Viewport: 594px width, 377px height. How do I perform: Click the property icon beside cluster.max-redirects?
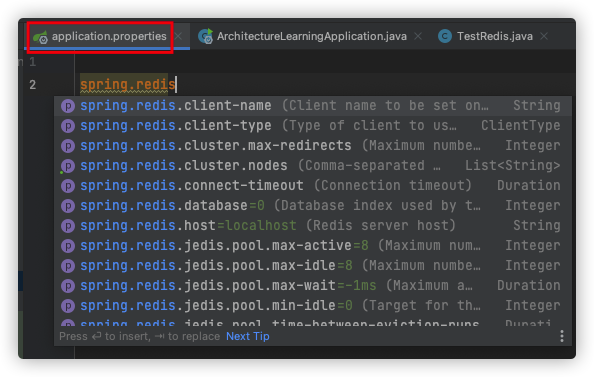pos(68,146)
